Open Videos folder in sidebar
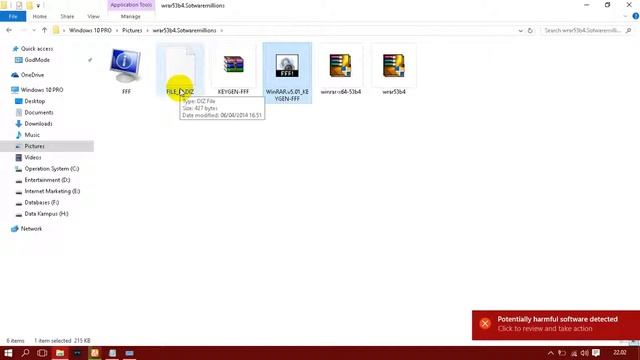 point(33,158)
